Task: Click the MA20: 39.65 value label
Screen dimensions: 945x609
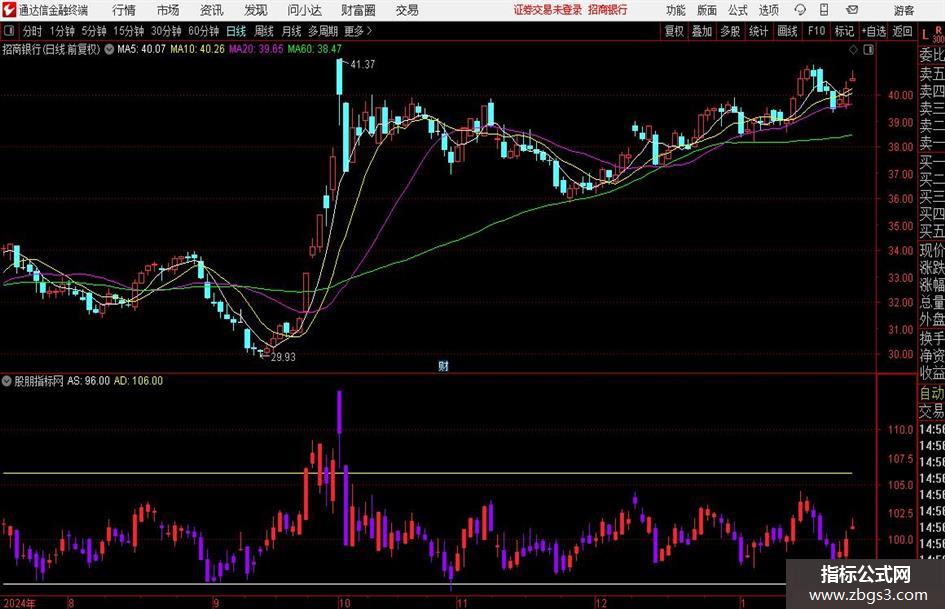Action: click(x=256, y=49)
